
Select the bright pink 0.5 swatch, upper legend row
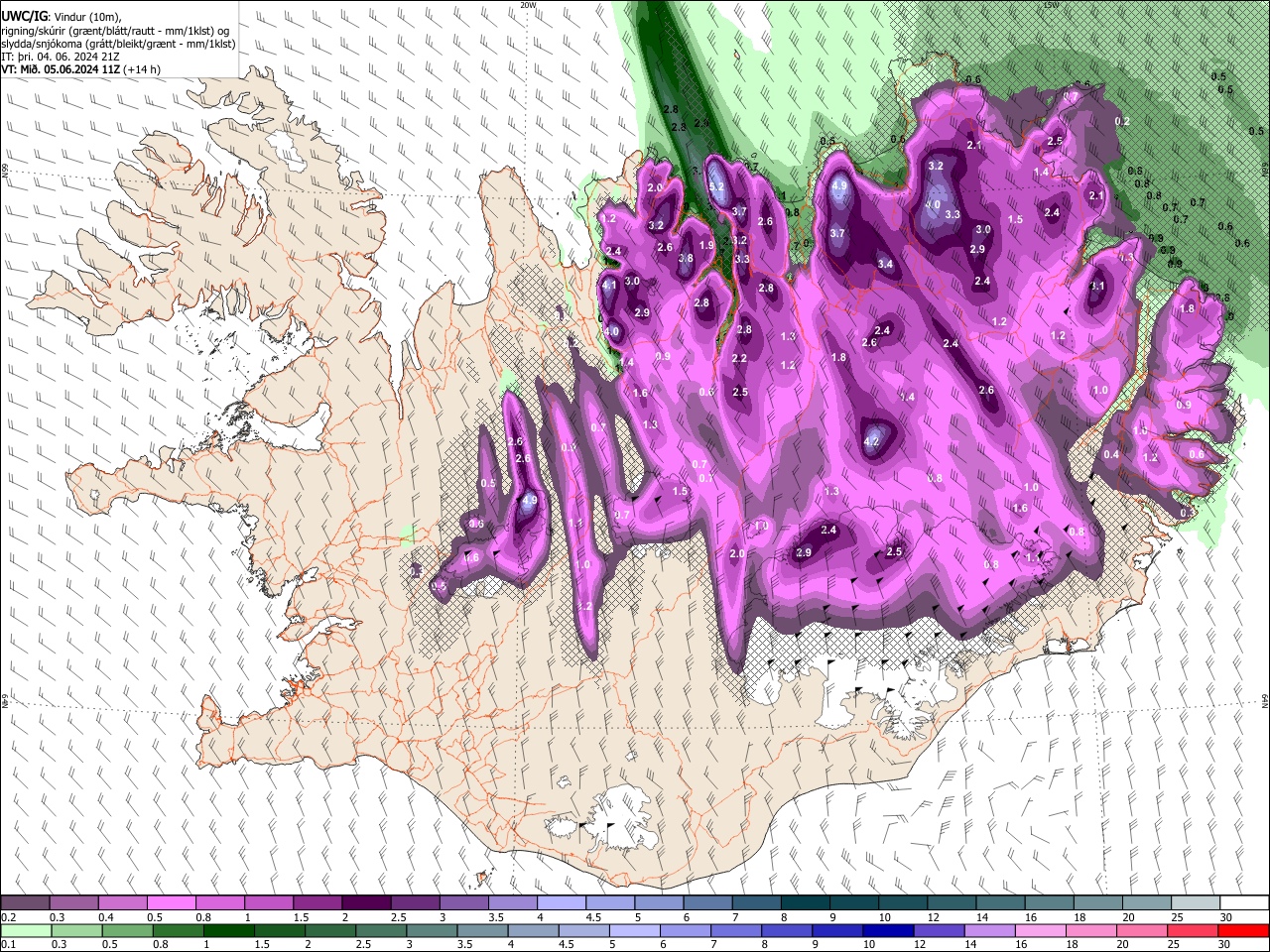coord(172,903)
